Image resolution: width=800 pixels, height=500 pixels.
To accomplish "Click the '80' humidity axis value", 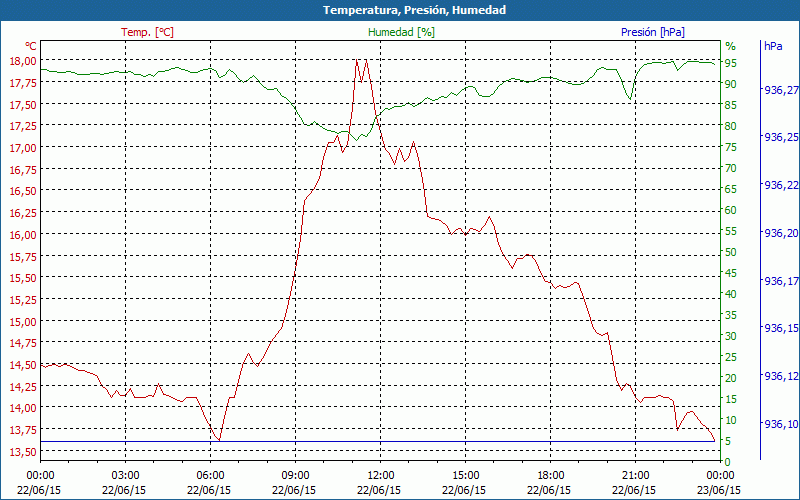I will 731,126.
